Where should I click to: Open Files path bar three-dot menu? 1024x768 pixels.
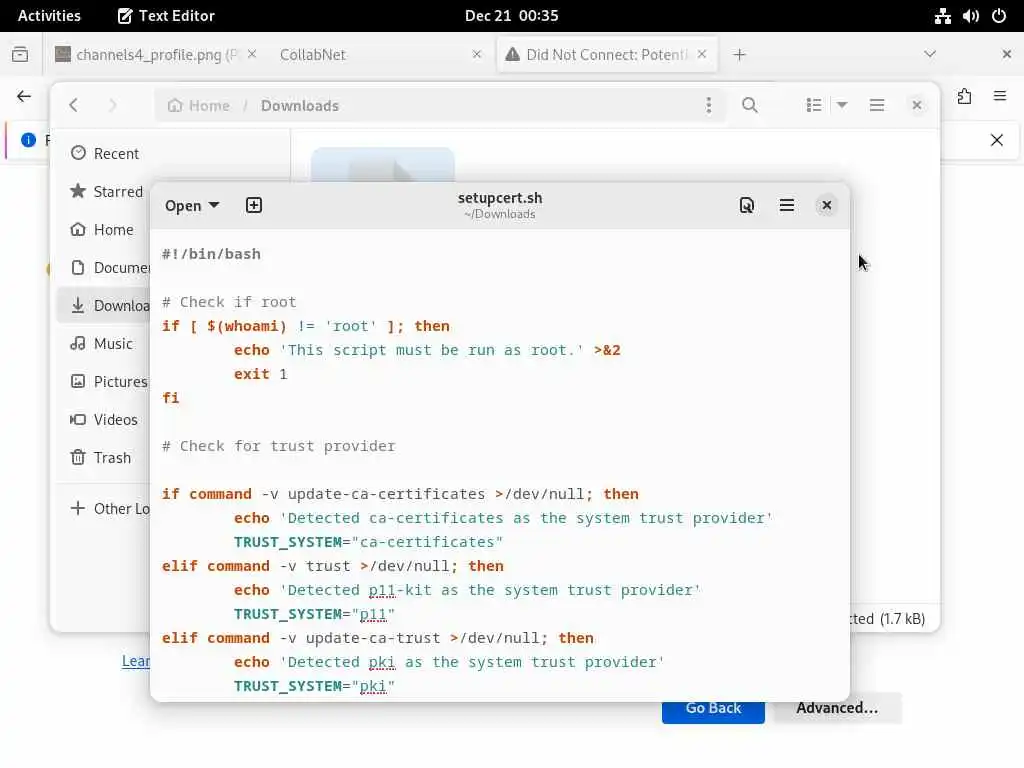[x=709, y=106]
